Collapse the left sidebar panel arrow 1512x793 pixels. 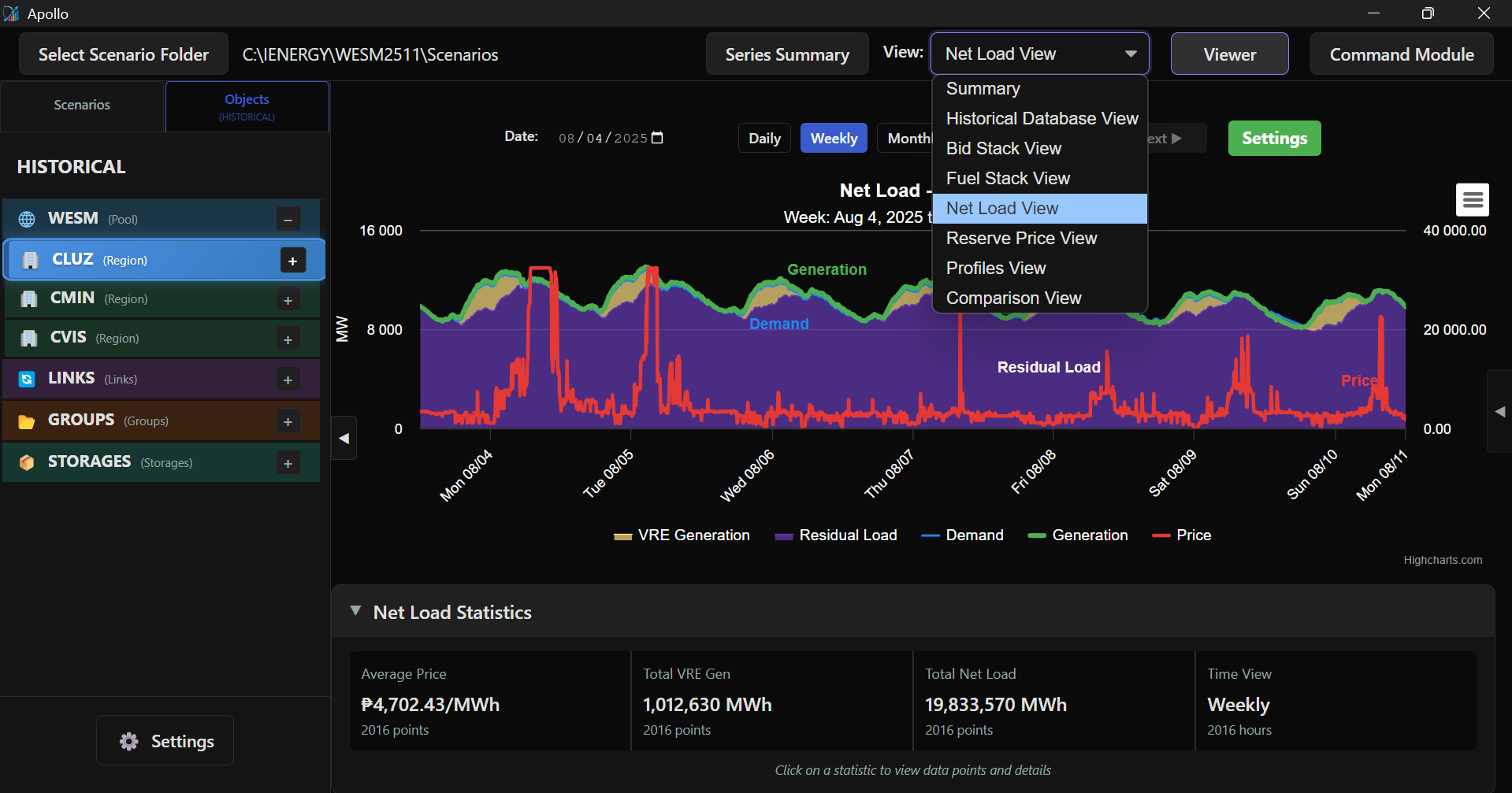[344, 439]
